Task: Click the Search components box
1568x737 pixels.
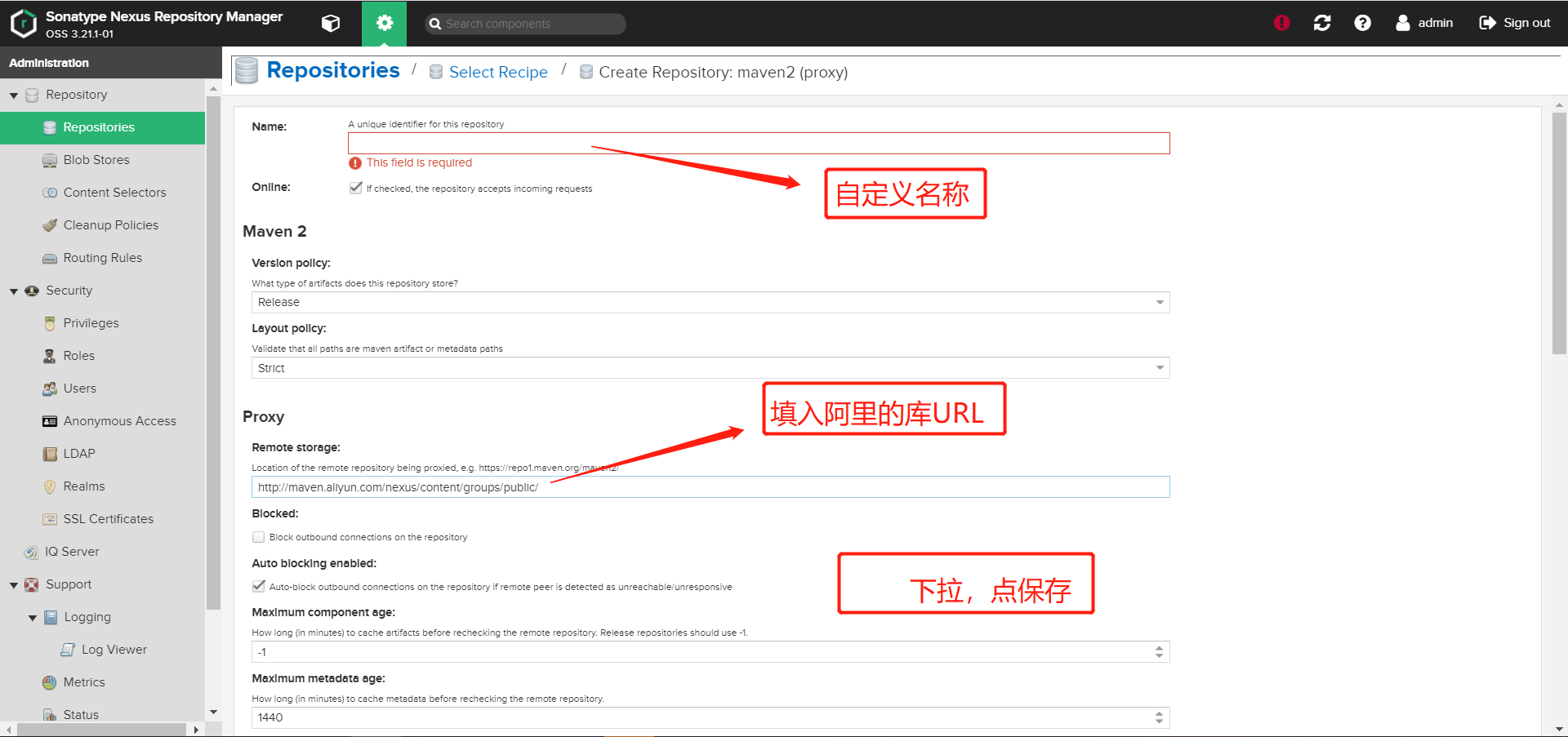Action: pos(525,24)
